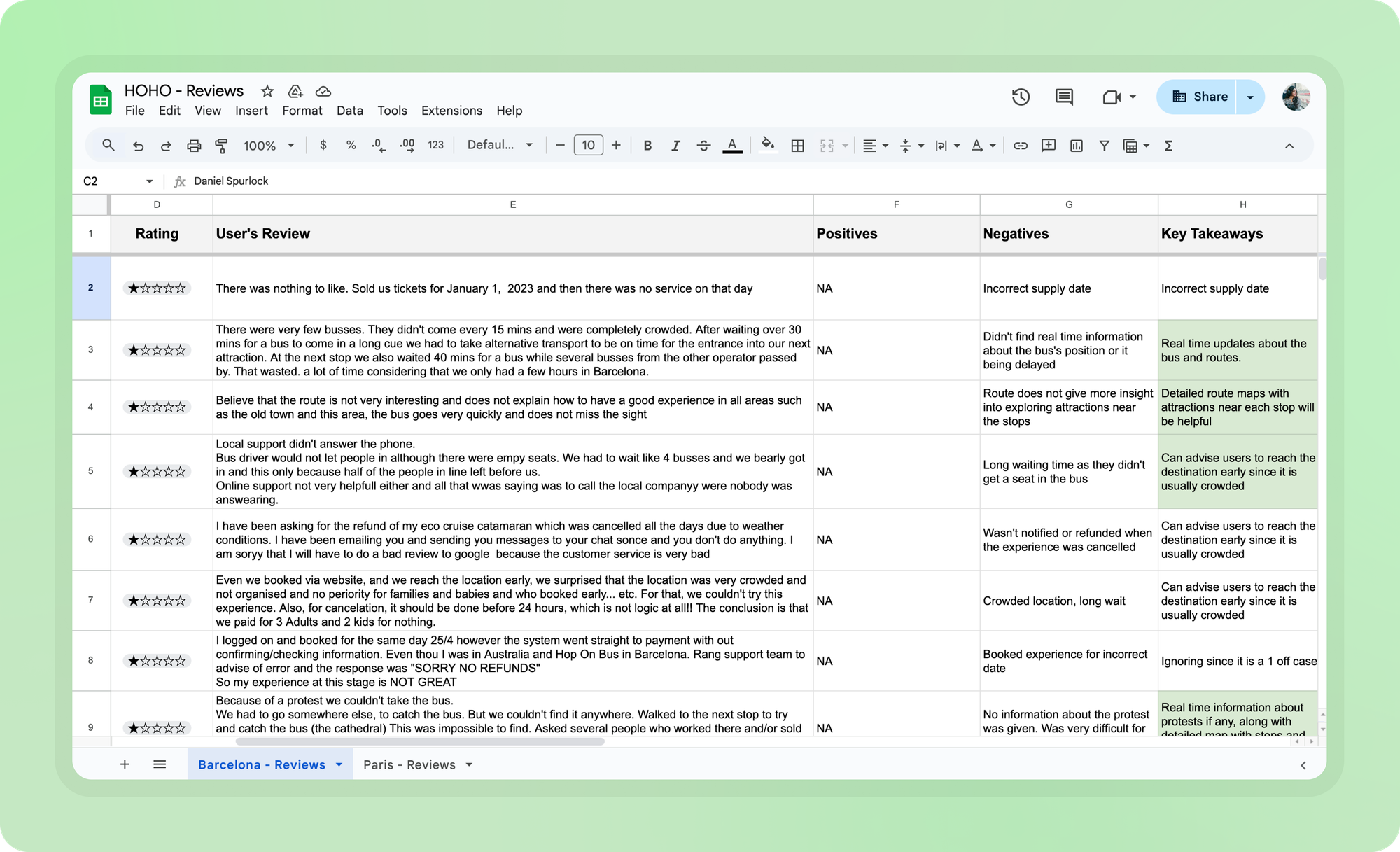
Task: Check the cloud document status icon
Action: (323, 91)
